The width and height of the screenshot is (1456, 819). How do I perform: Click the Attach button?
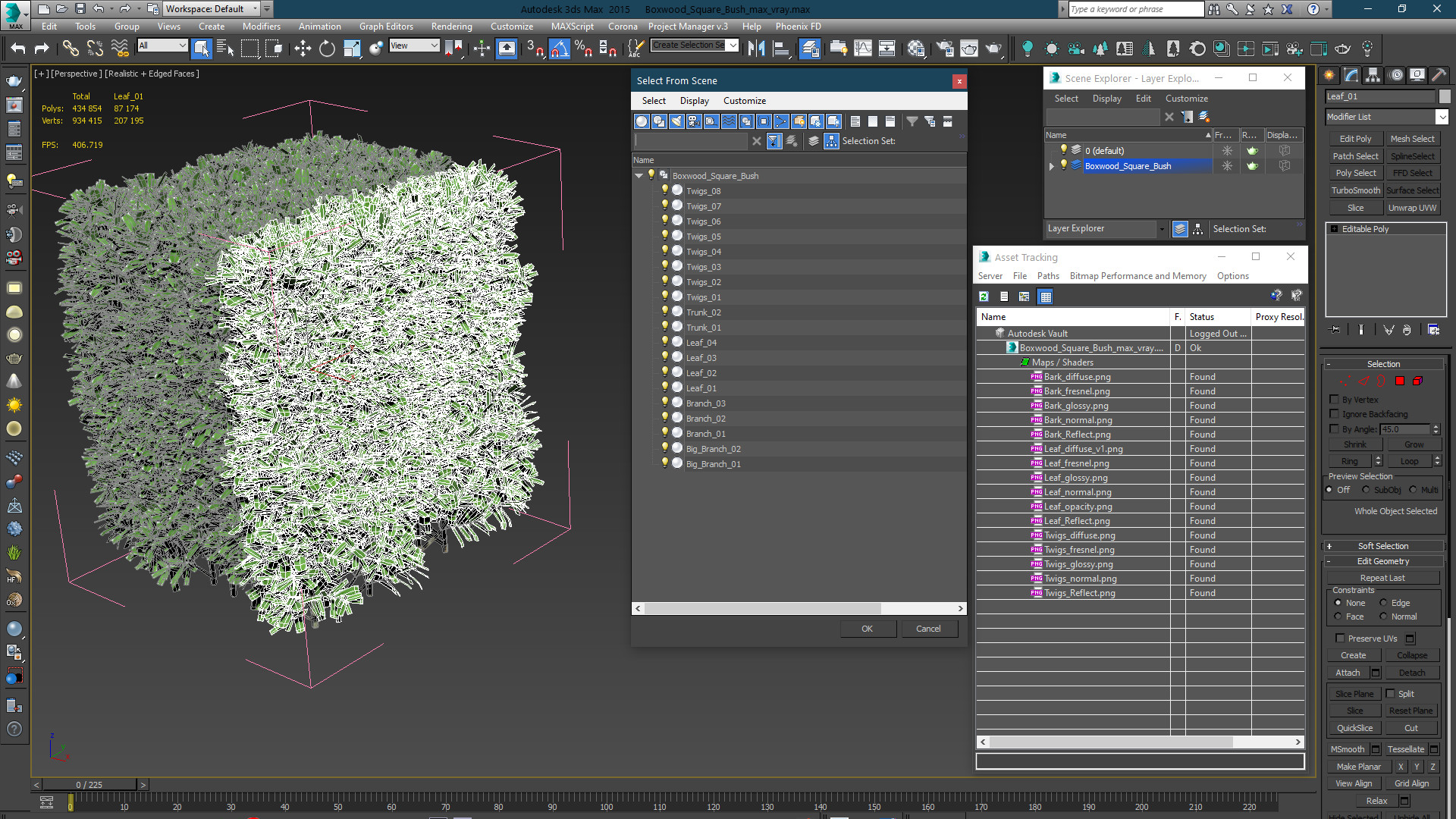pos(1348,673)
